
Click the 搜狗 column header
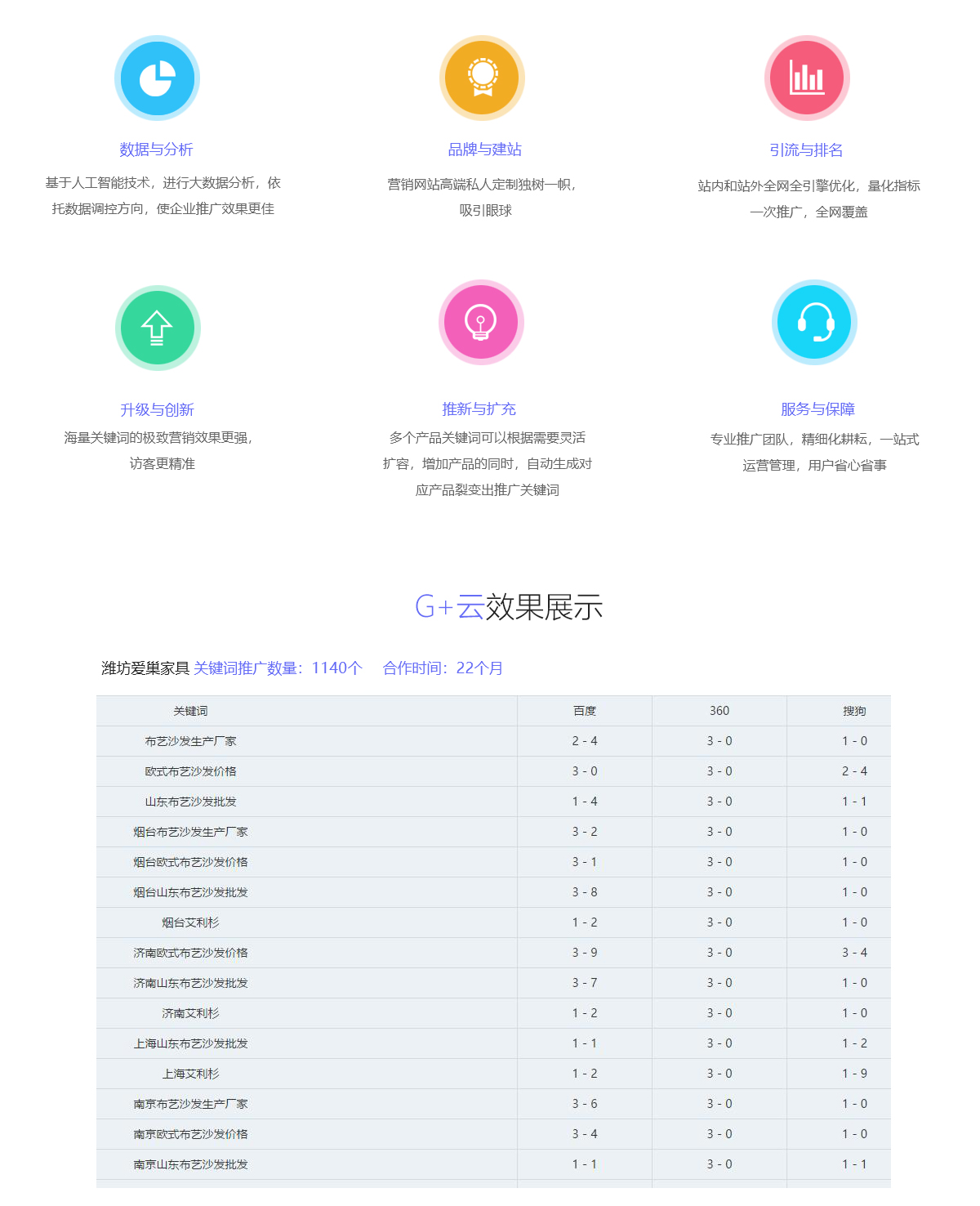click(x=854, y=711)
